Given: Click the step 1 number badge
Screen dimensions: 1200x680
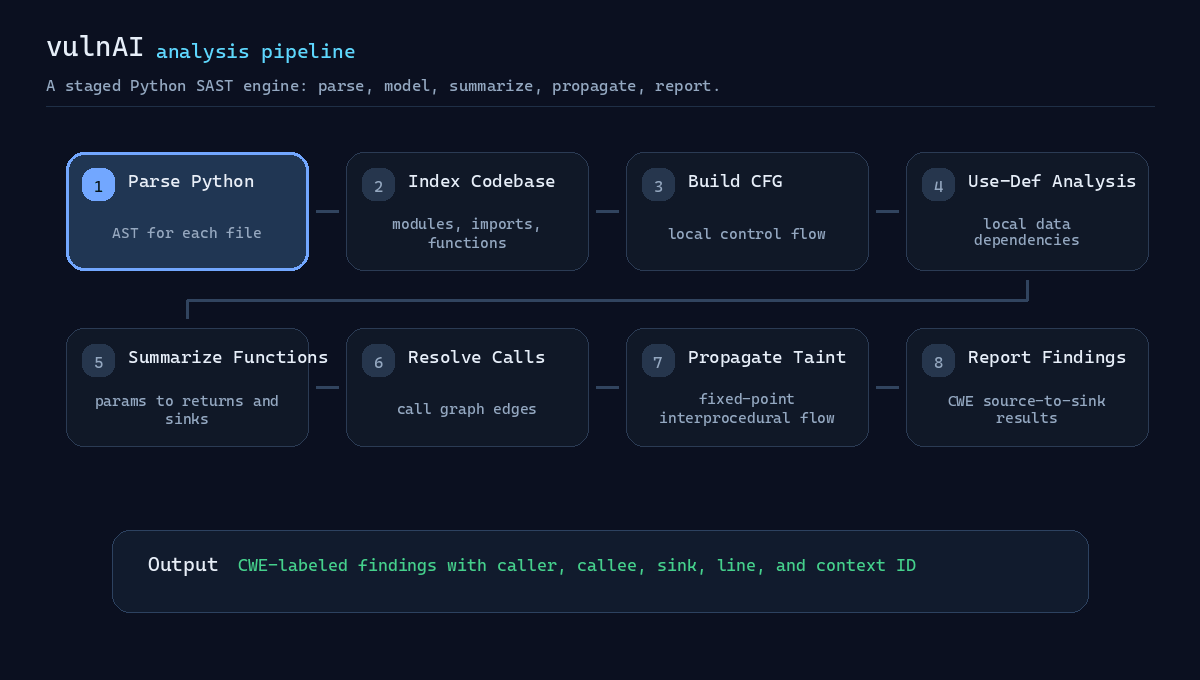Looking at the screenshot, I should [98, 185].
